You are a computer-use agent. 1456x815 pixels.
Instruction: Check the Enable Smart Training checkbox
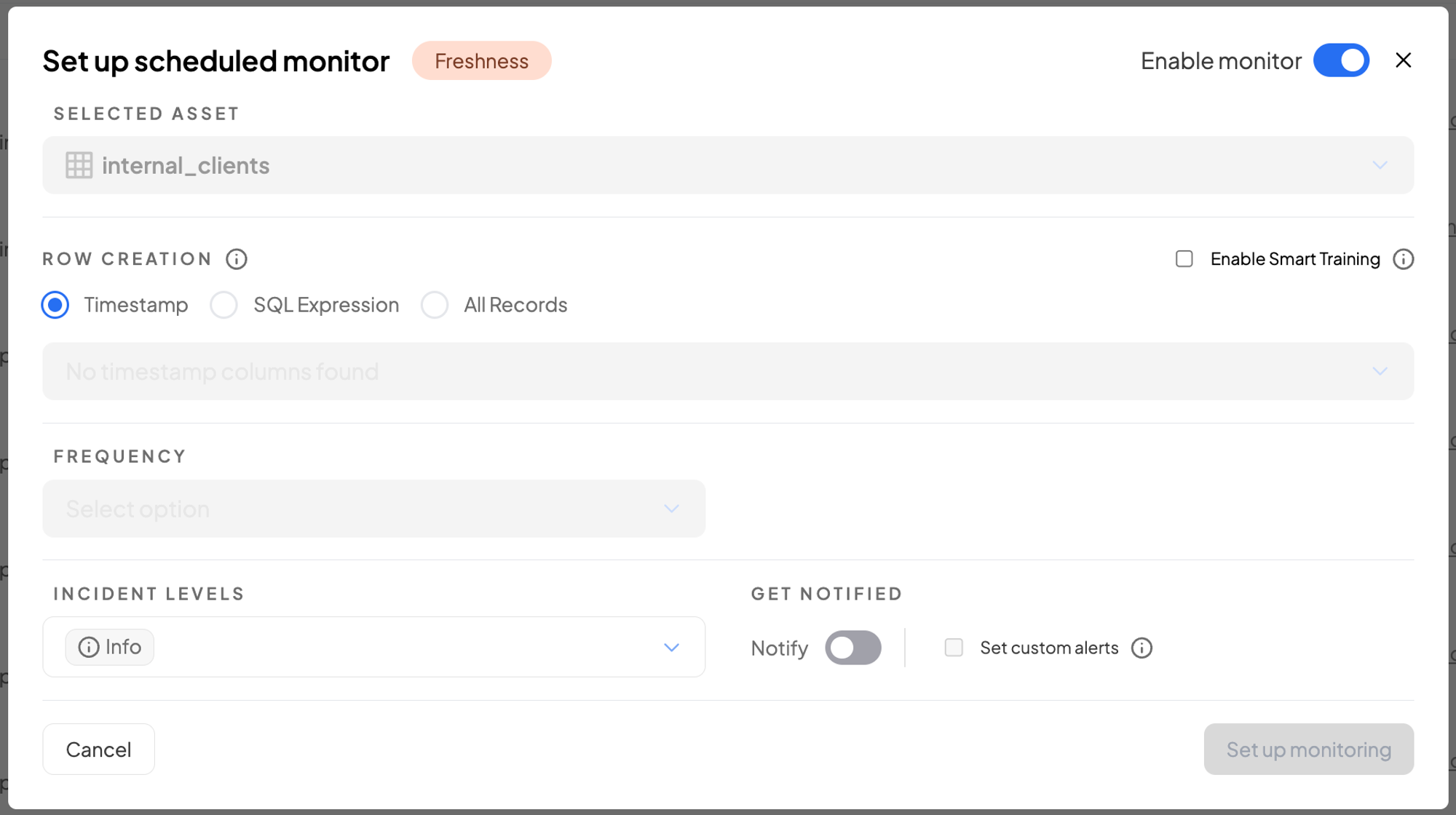(x=1184, y=259)
